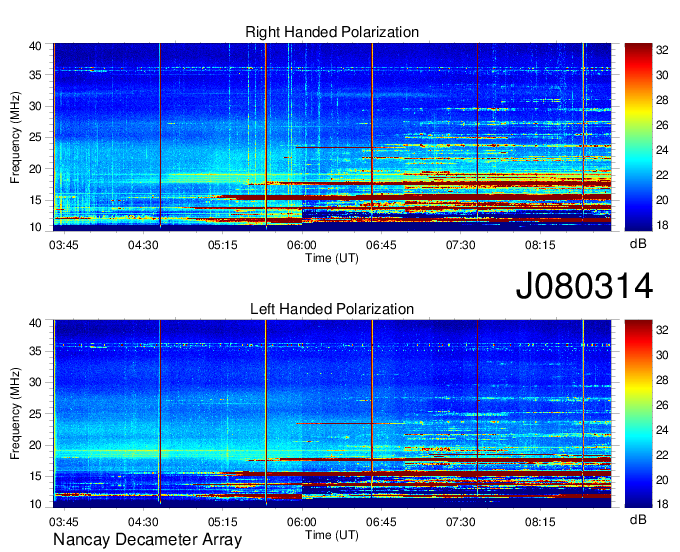The height and width of the screenshot is (552, 680).
Task: Click 06:00 time tick on Right Handed plot
Action: click(302, 245)
